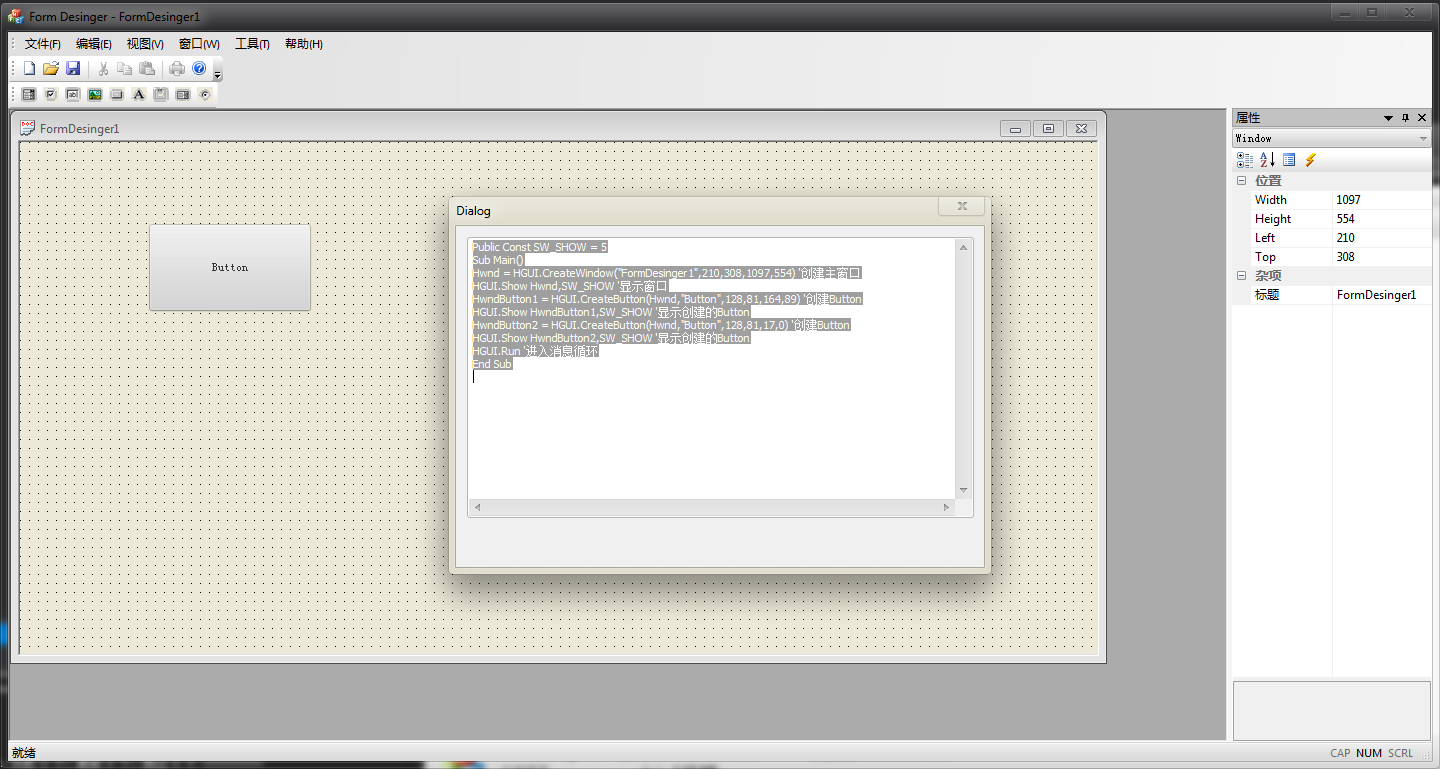1440x769 pixels.
Task: Open the 窗口(W) menu
Action: (199, 44)
